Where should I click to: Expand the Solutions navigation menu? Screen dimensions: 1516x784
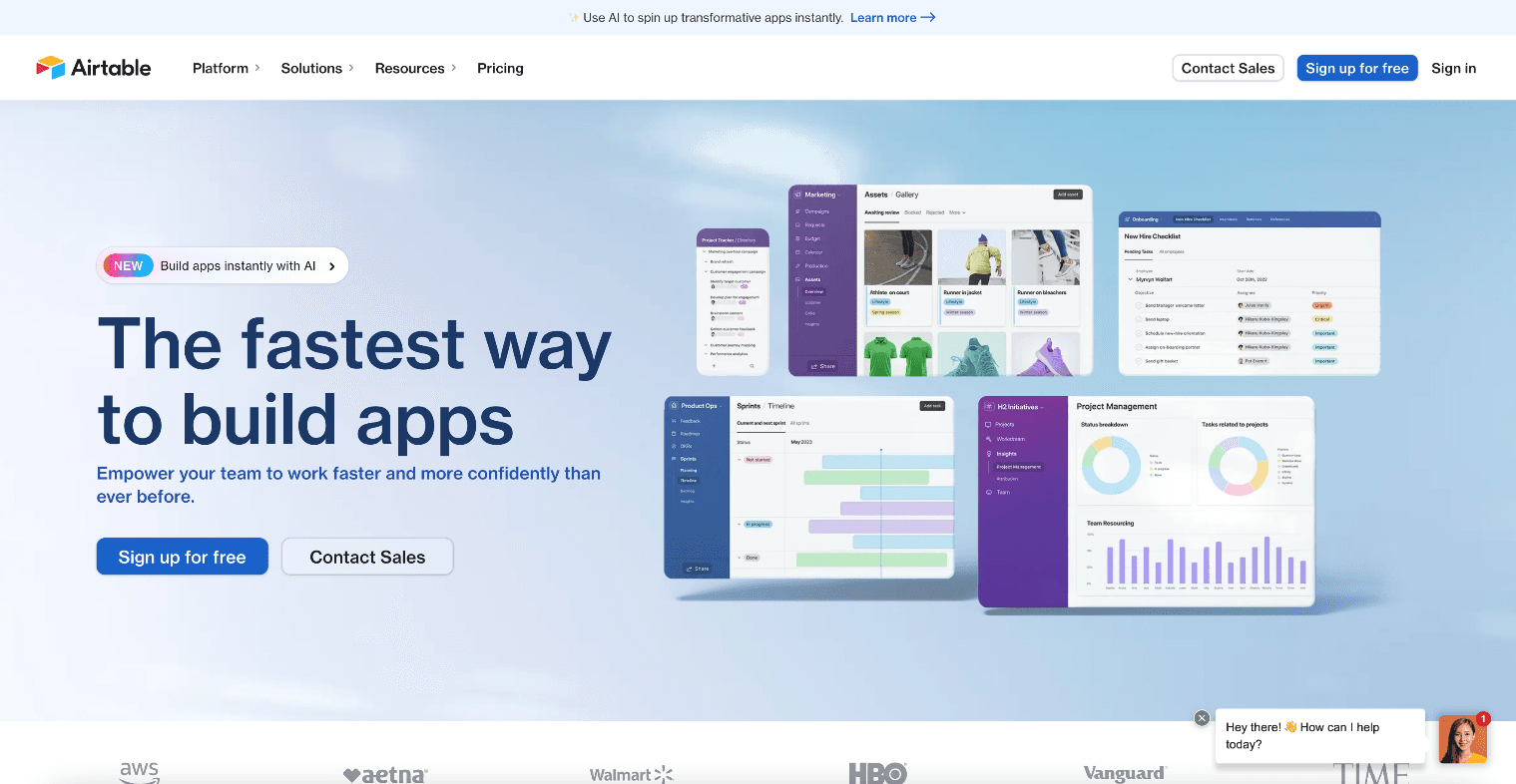(x=317, y=68)
